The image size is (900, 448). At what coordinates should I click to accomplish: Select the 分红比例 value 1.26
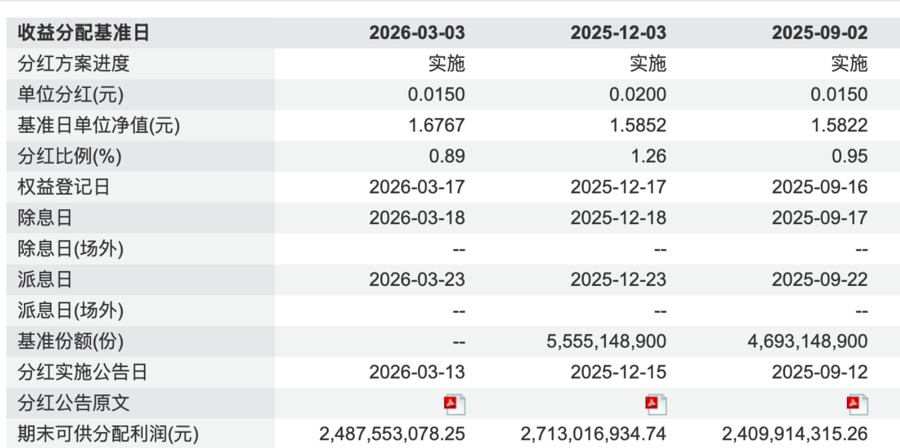(649, 157)
